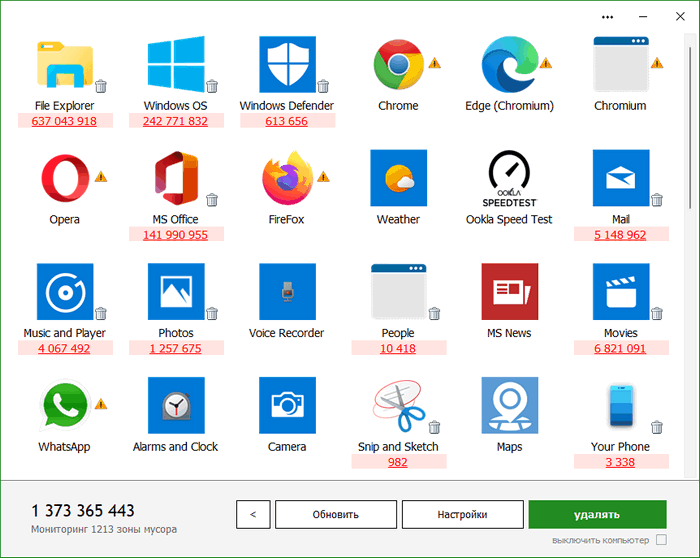Click the Обновить button
Screen dimensions: 700x558
tap(336, 514)
